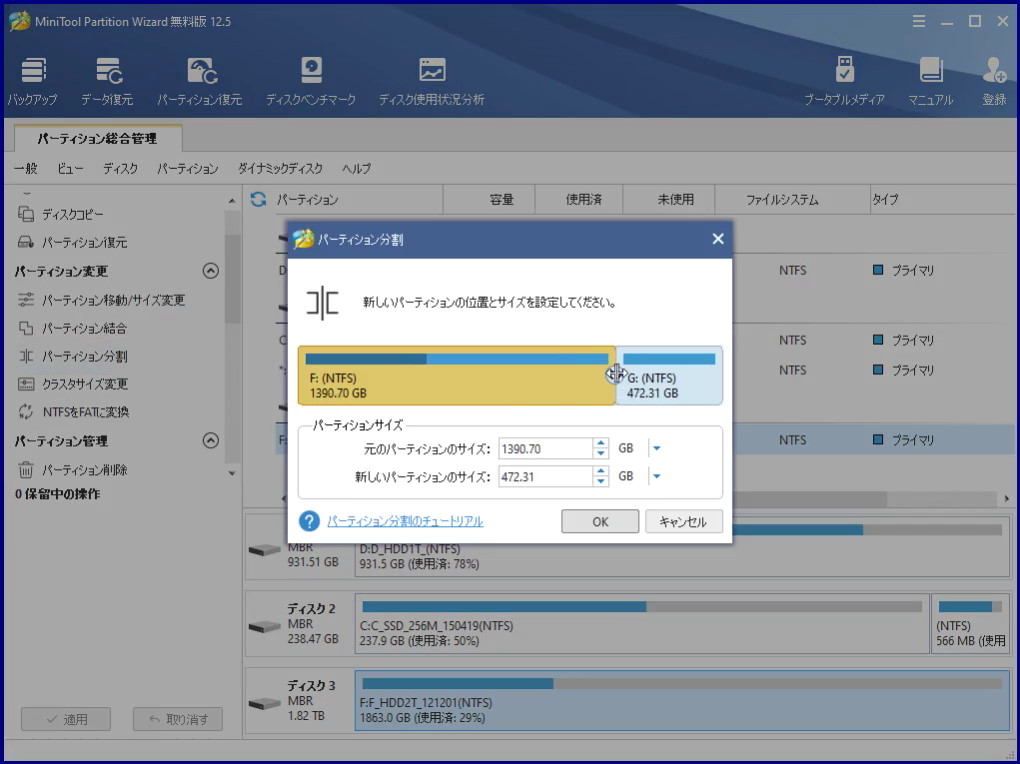
Task: Click the refresh icon beside パーティション header
Action: tap(258, 199)
